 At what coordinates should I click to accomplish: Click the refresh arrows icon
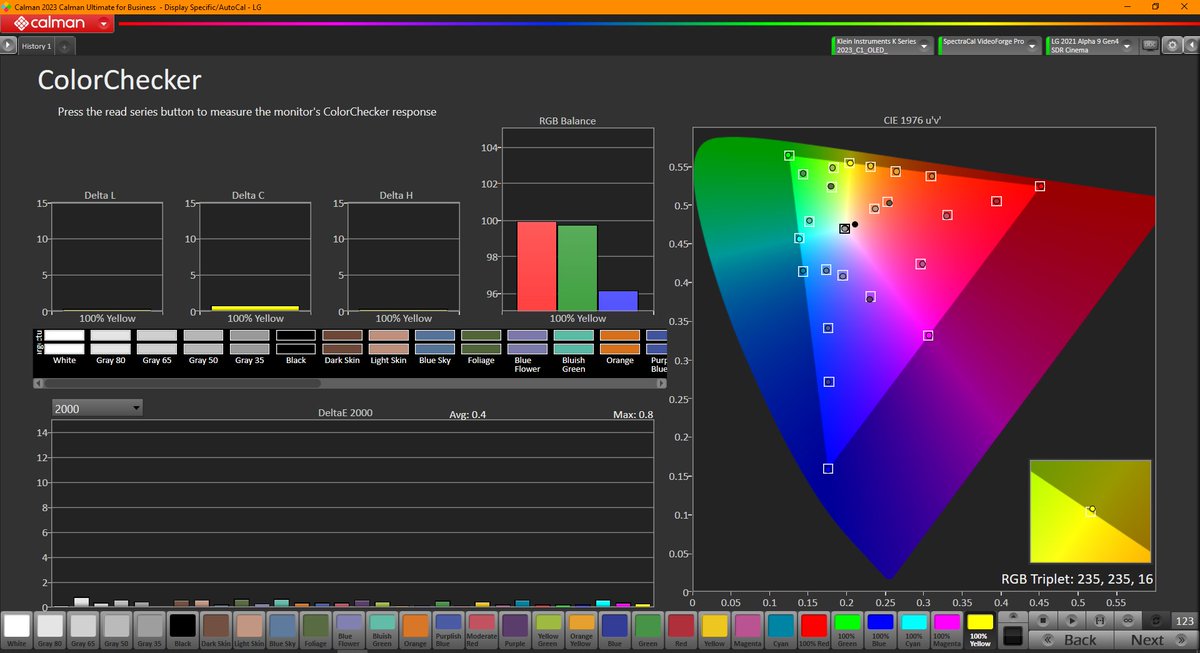point(1156,621)
